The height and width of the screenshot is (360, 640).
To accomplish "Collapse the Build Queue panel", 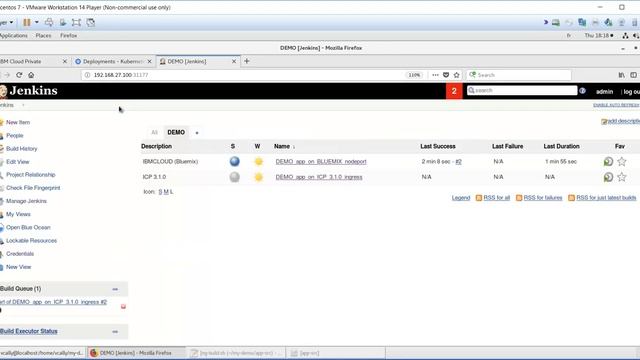I will pyautogui.click(x=115, y=289).
